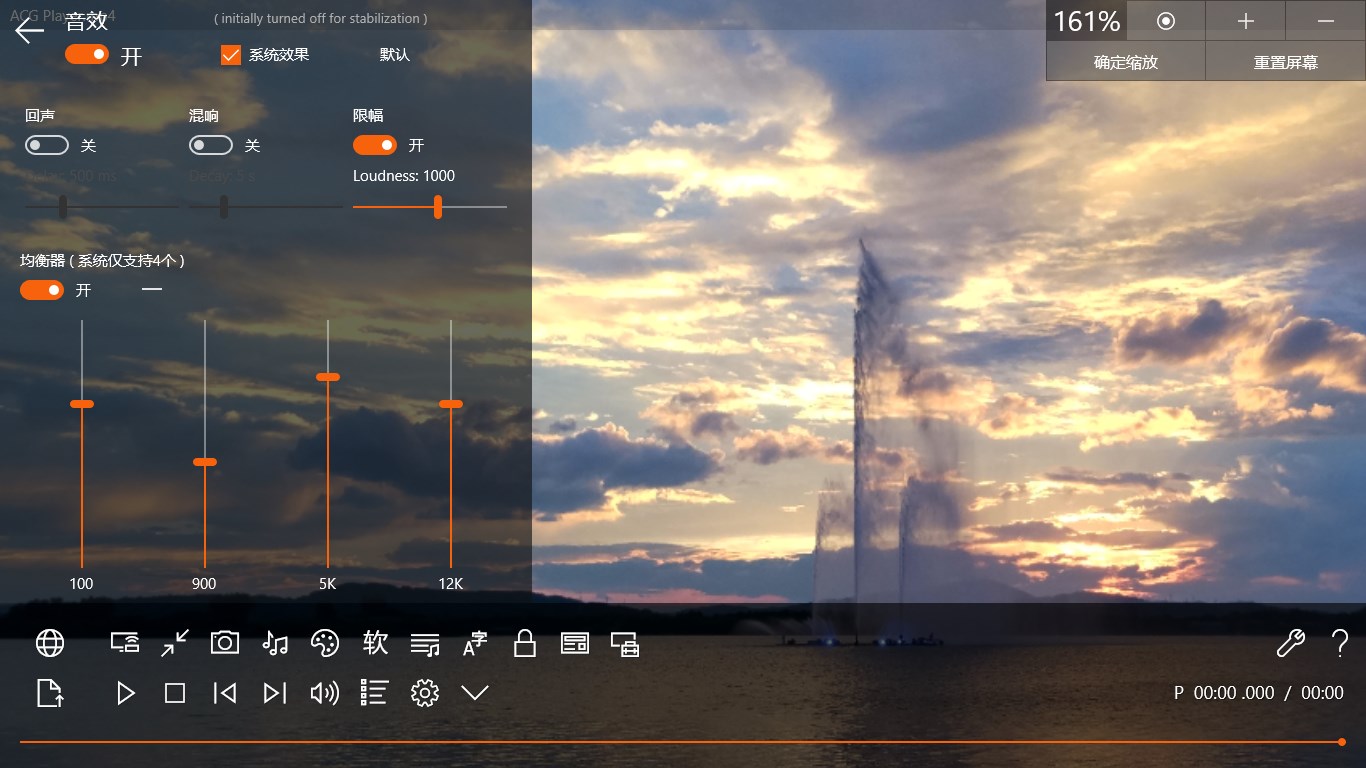
Task: Click the circular target zoom button
Action: (x=1166, y=21)
